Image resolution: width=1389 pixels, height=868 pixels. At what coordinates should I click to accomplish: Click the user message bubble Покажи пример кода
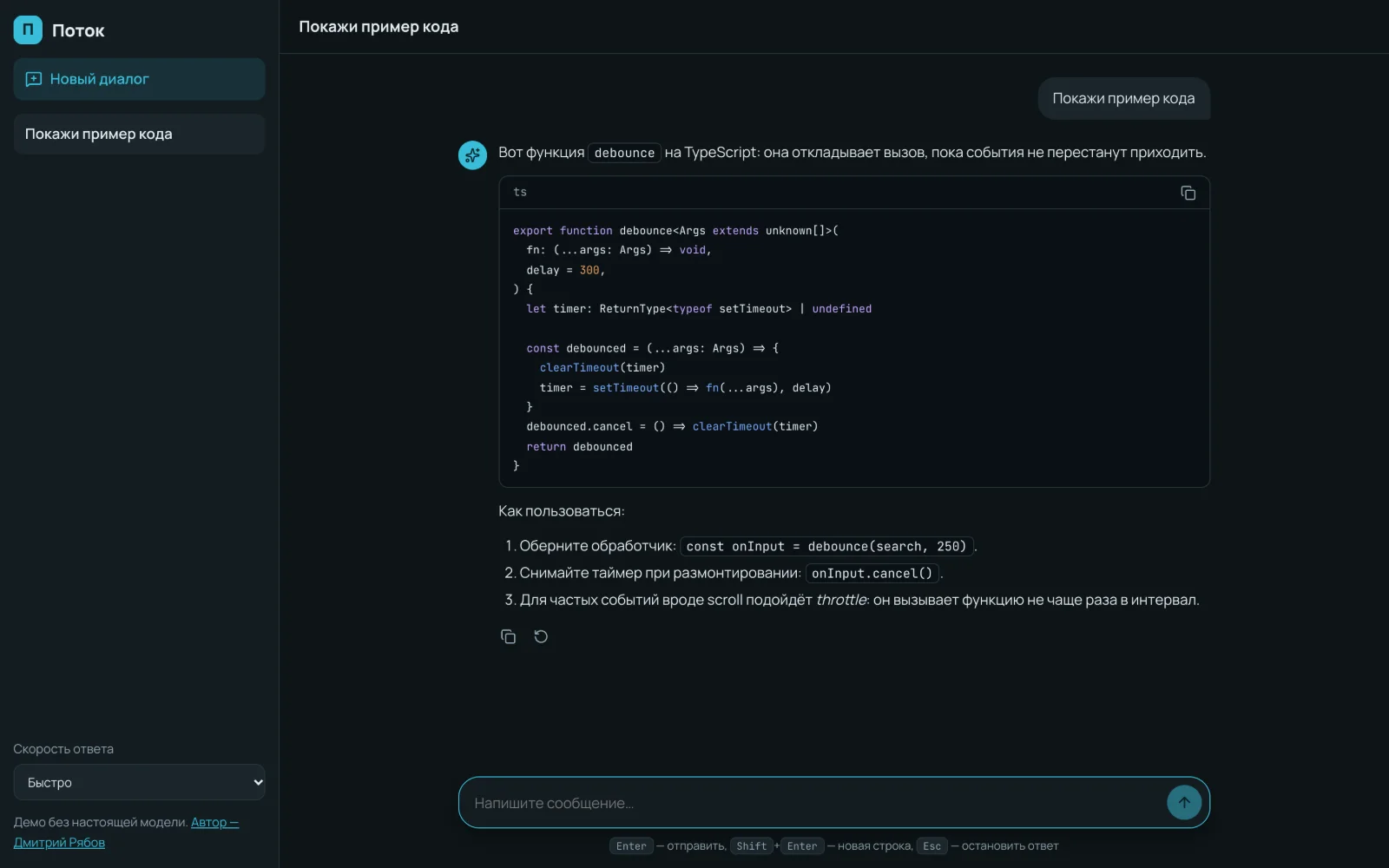pos(1123,99)
